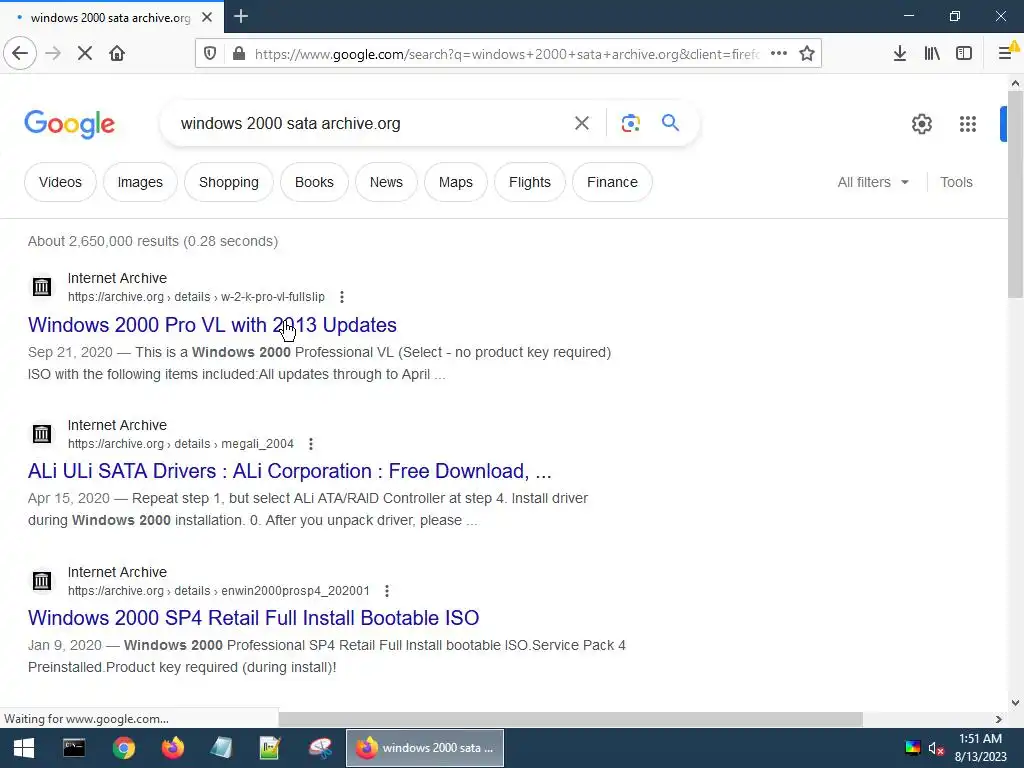
Task: Click Internet Archive favicon of first result
Action: (x=42, y=287)
